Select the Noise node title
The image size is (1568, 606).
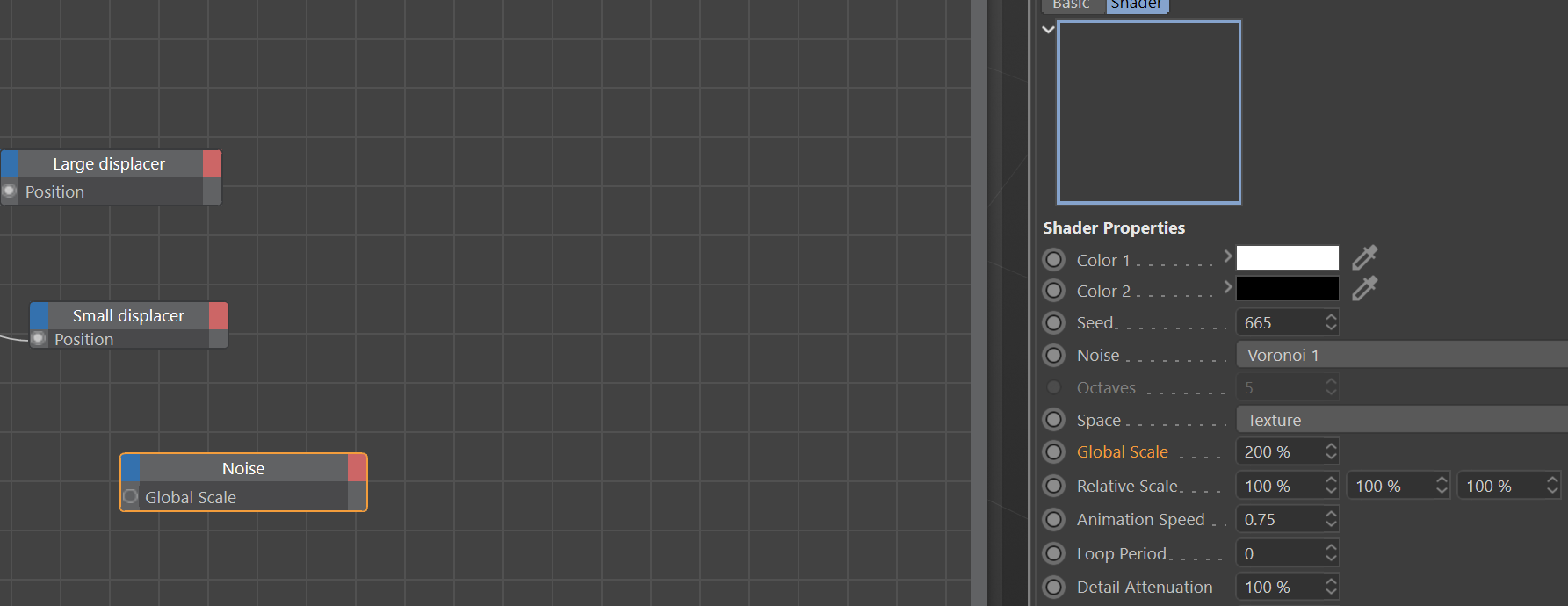pyautogui.click(x=243, y=468)
